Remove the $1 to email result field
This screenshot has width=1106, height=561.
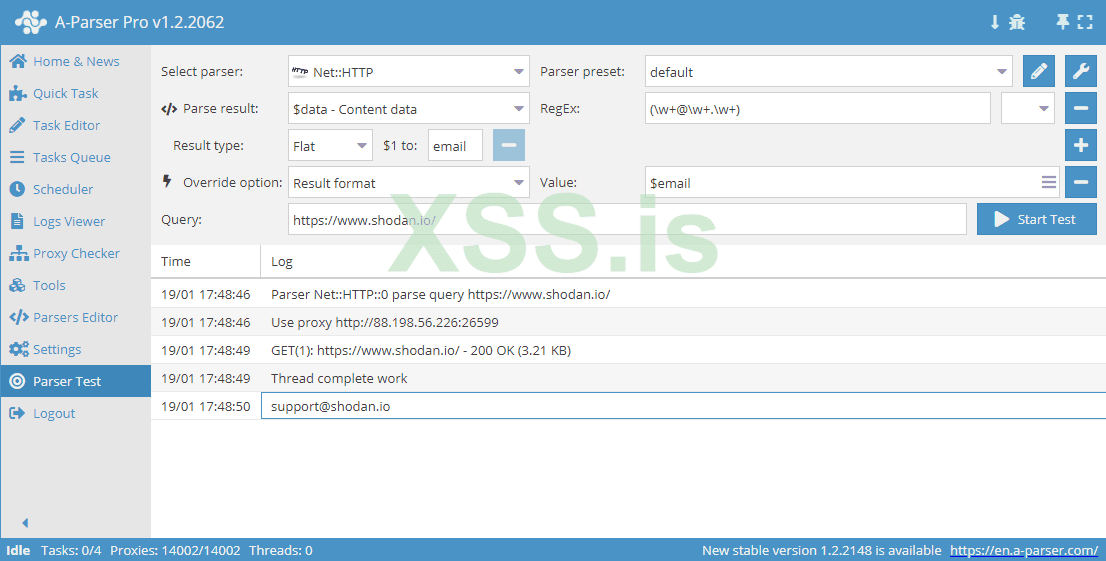(509, 145)
